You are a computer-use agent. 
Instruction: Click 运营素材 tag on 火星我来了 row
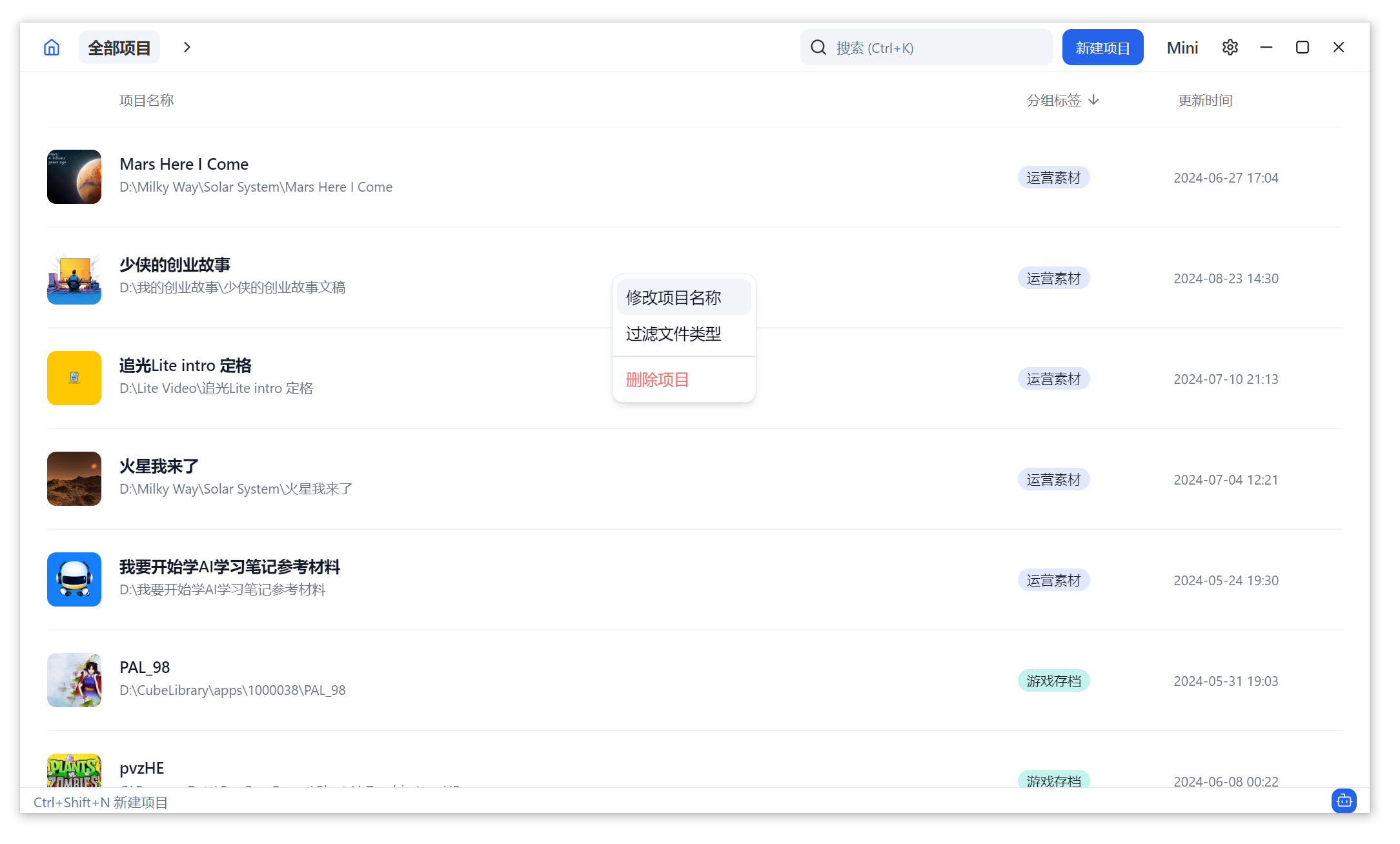(x=1053, y=479)
